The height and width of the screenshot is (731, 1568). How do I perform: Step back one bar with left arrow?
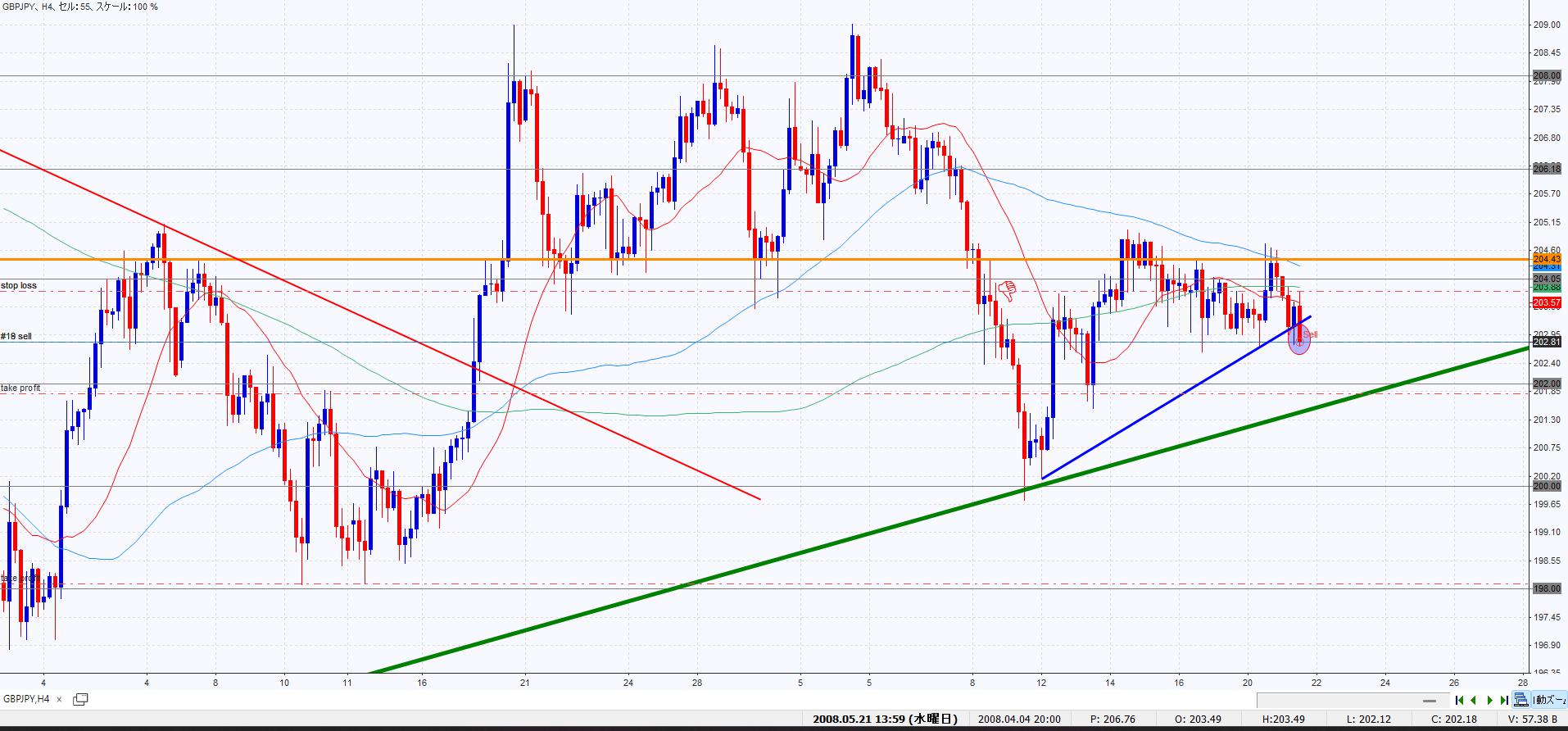pyautogui.click(x=1474, y=700)
